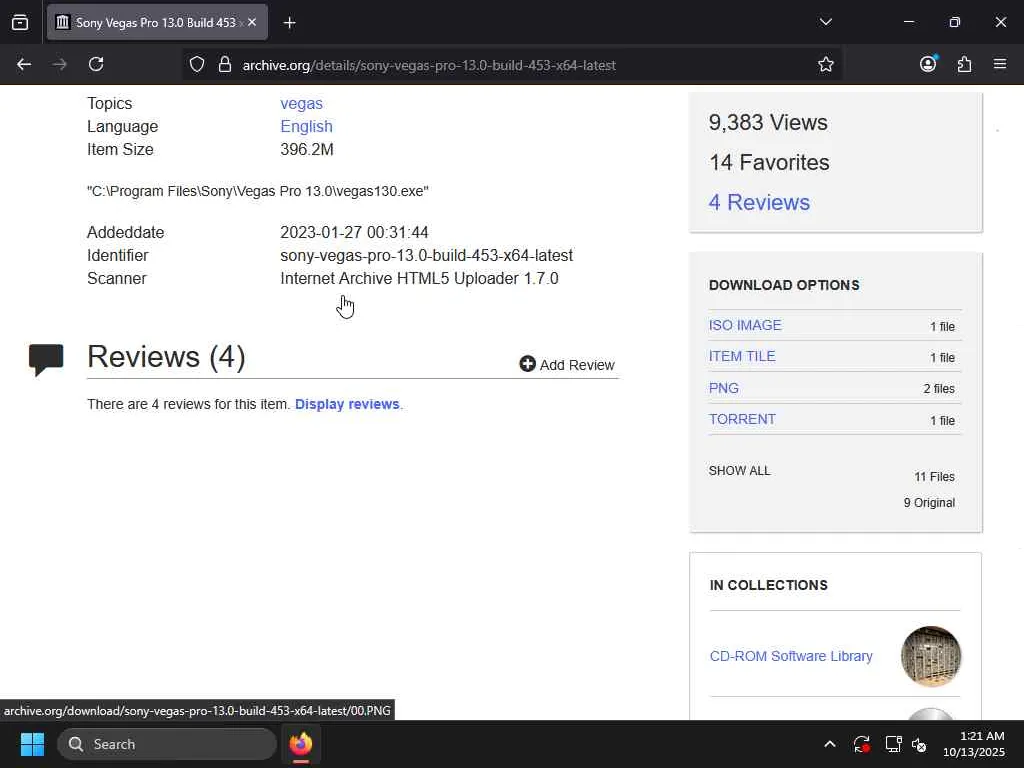The image size is (1024, 768).
Task: Click the Display reviews link
Action: click(x=347, y=404)
